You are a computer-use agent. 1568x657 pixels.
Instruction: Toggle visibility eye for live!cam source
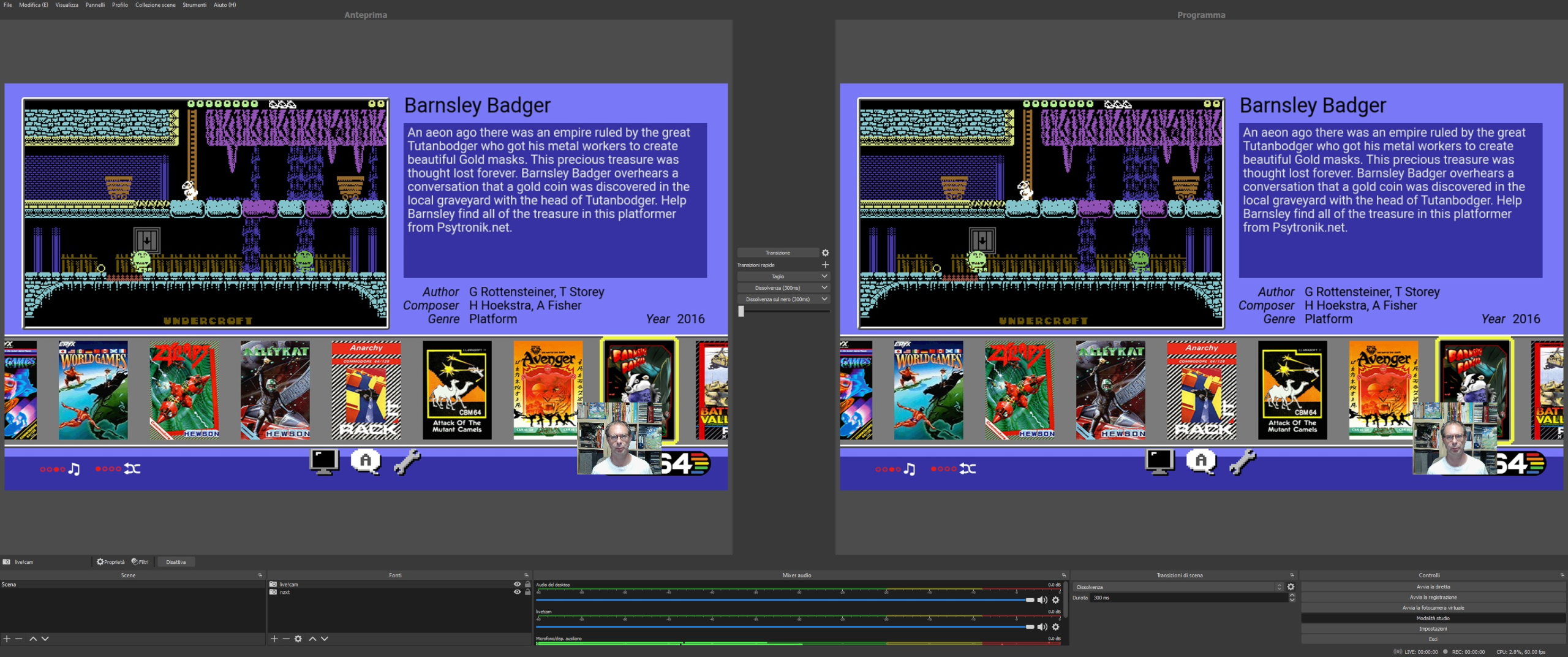coord(517,585)
